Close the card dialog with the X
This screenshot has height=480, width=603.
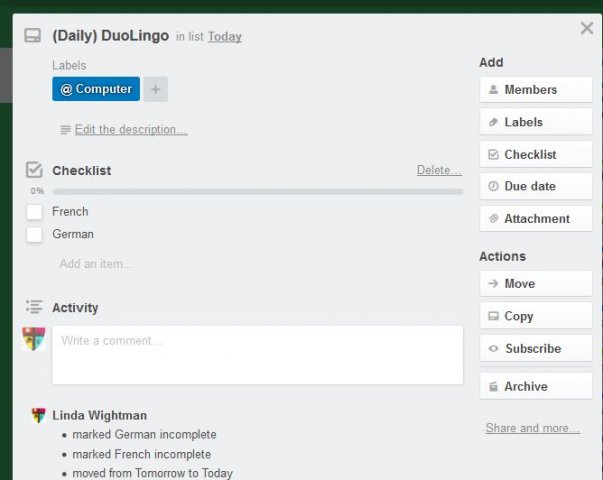[x=587, y=28]
